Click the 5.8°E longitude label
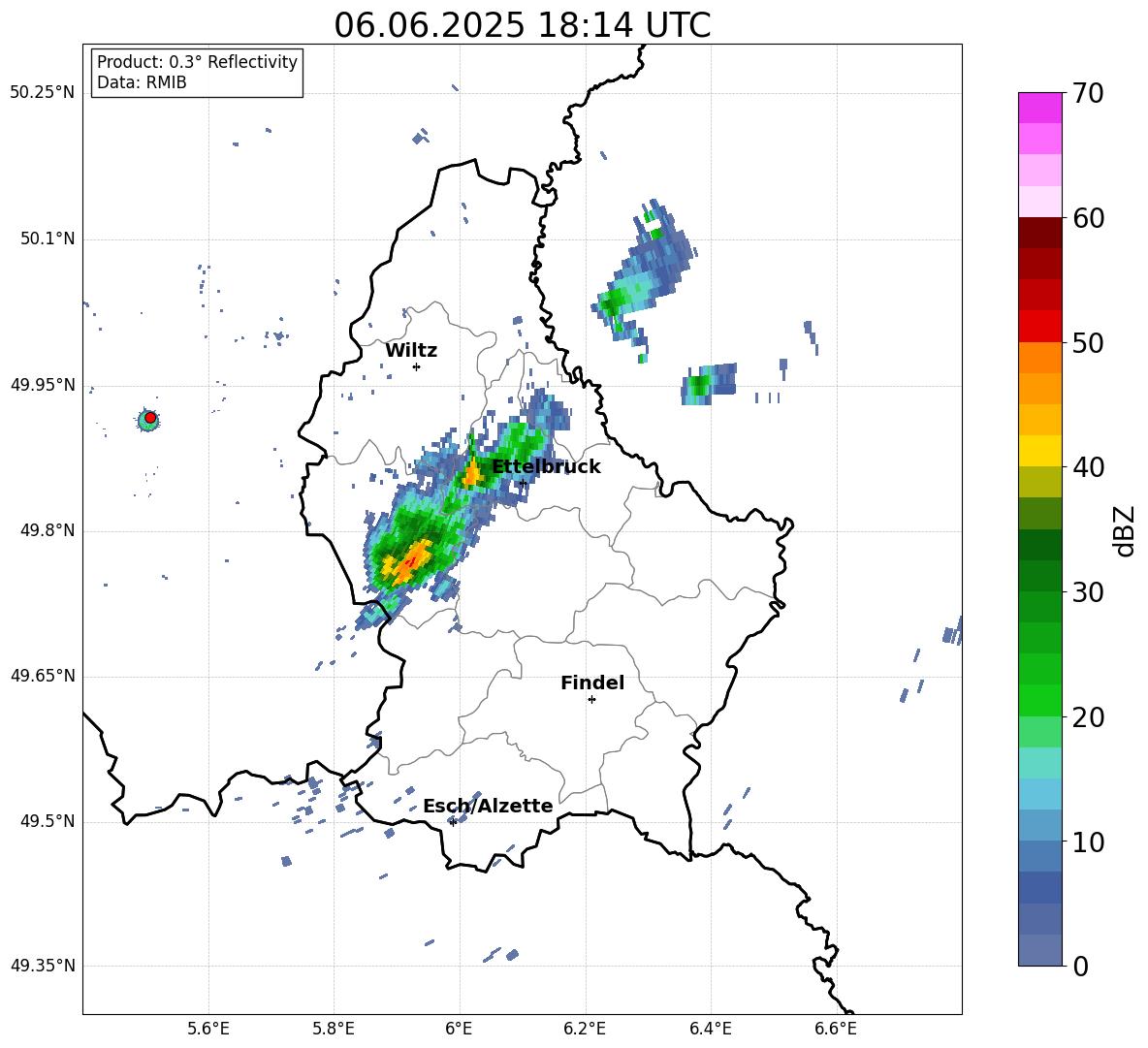This screenshot has height=1048, width=1148. click(334, 1029)
